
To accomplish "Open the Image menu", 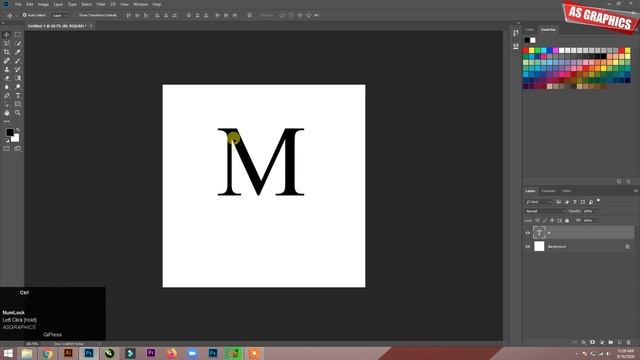I will pyautogui.click(x=43, y=4).
